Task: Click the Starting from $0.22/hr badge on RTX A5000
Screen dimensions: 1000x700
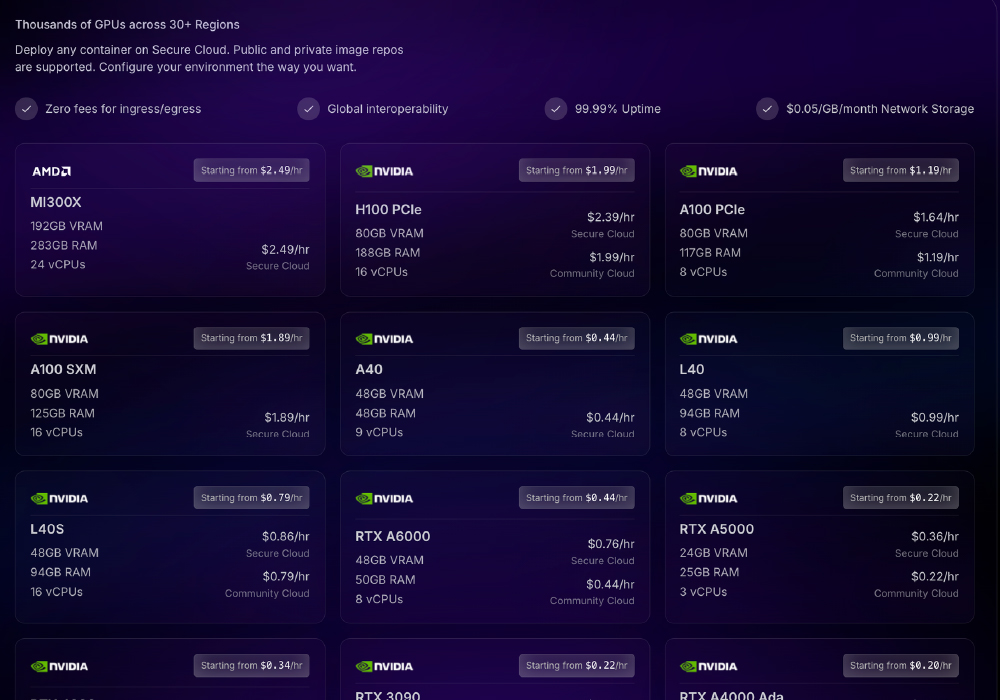Action: (x=900, y=498)
